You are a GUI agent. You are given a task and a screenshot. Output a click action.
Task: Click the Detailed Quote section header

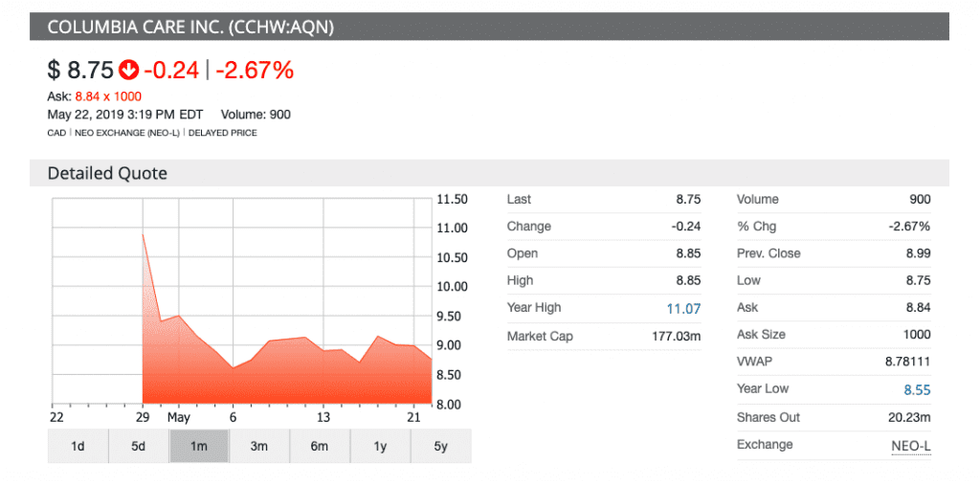(107, 173)
